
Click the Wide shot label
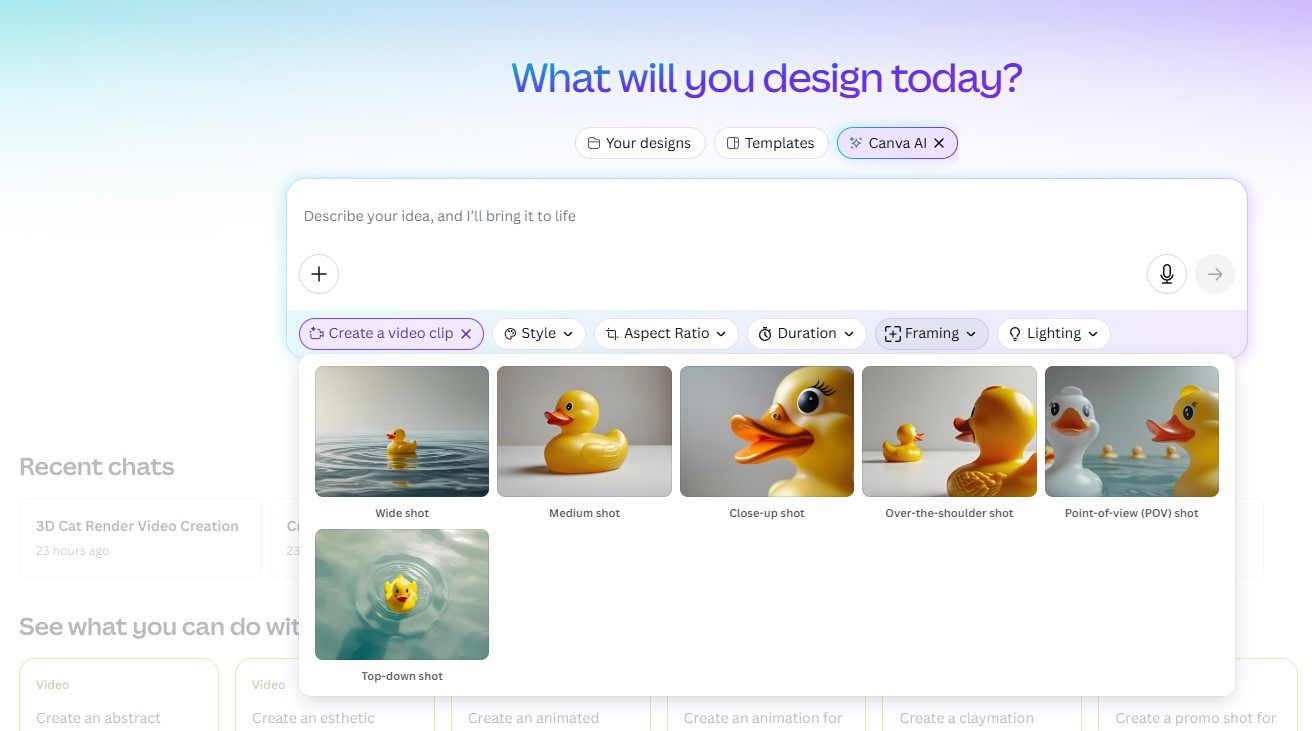point(402,513)
